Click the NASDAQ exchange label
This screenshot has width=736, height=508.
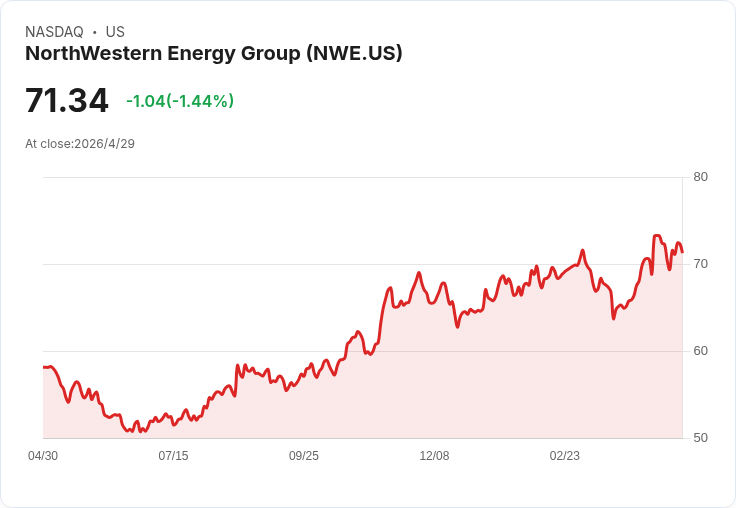click(x=54, y=32)
